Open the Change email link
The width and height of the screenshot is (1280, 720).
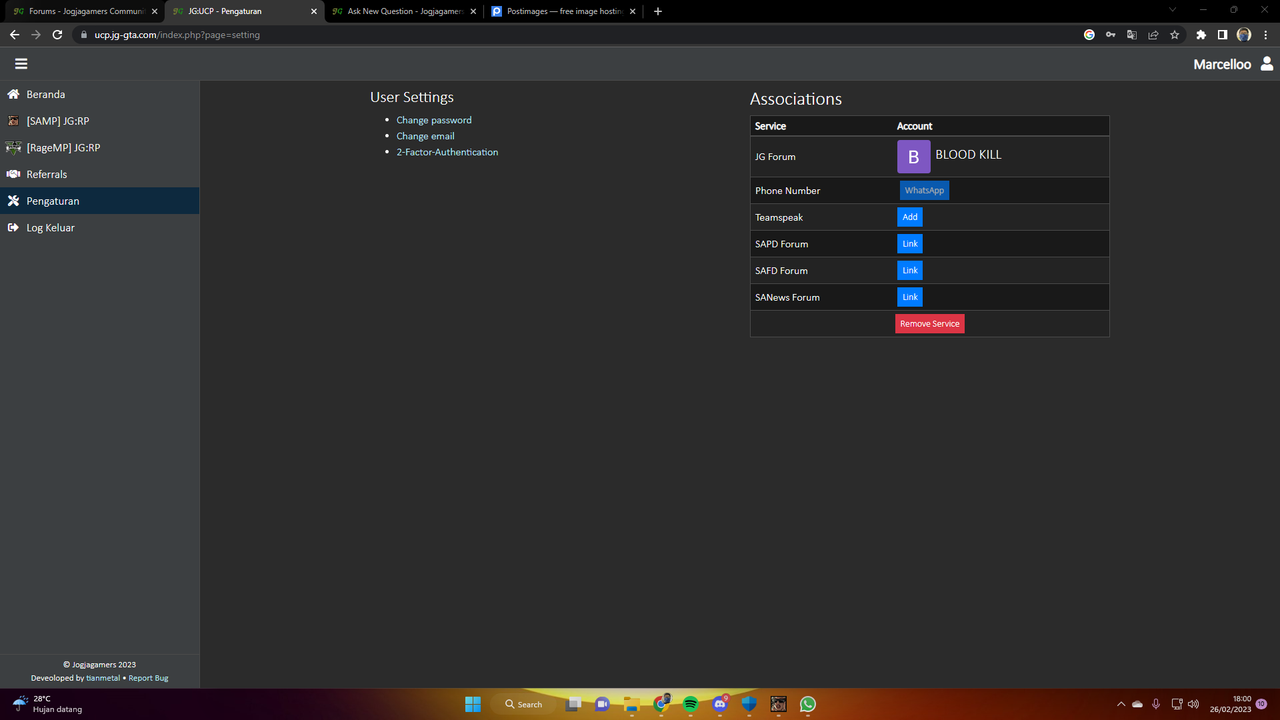tap(425, 136)
